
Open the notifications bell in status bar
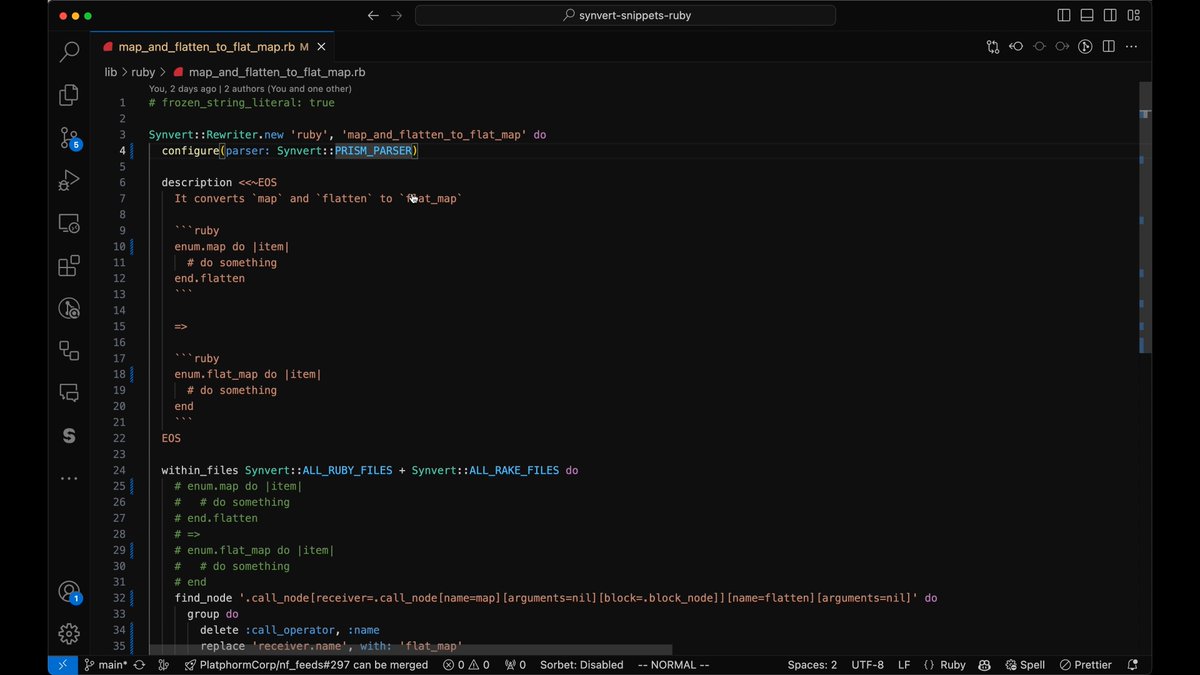[1132, 665]
